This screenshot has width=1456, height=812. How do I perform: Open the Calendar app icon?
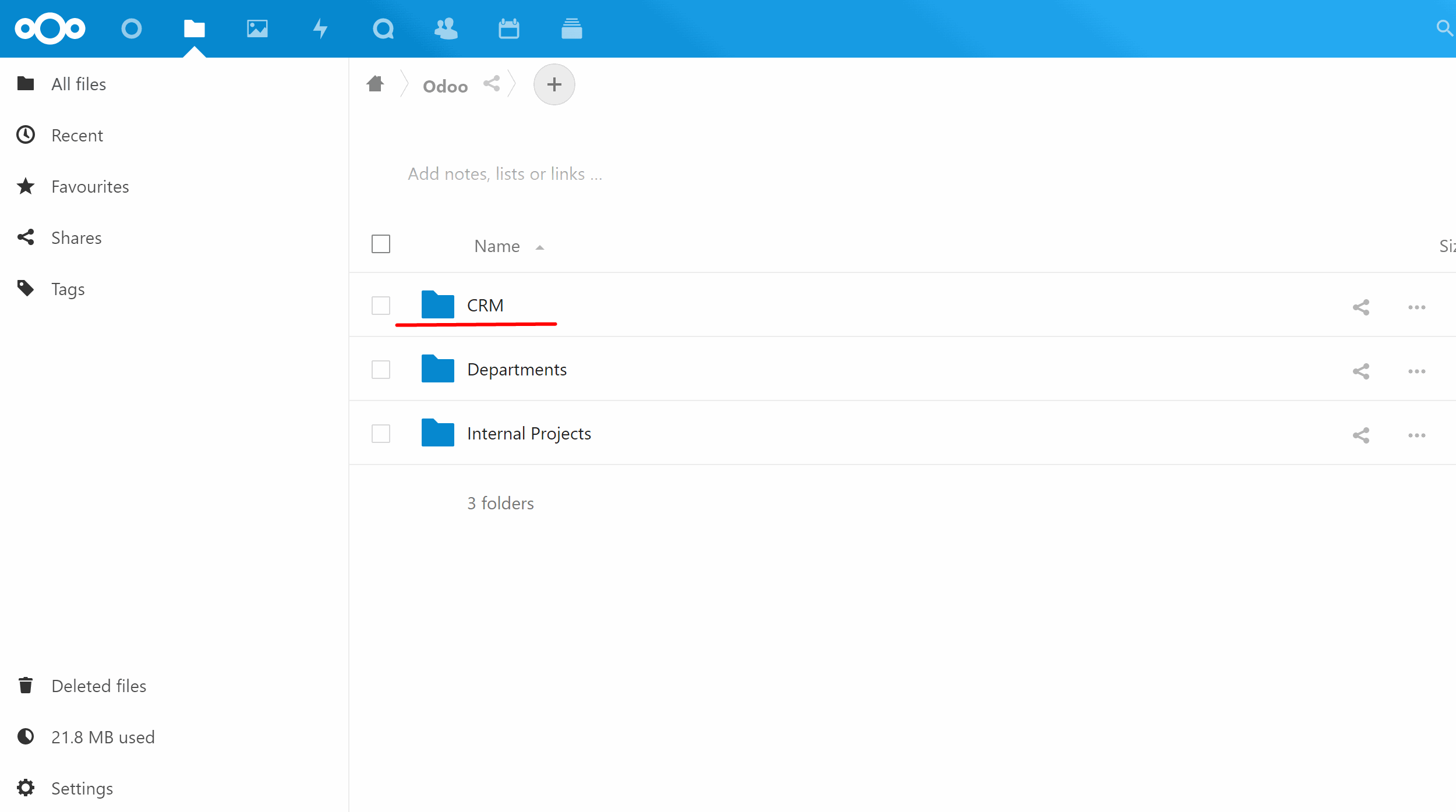click(509, 29)
